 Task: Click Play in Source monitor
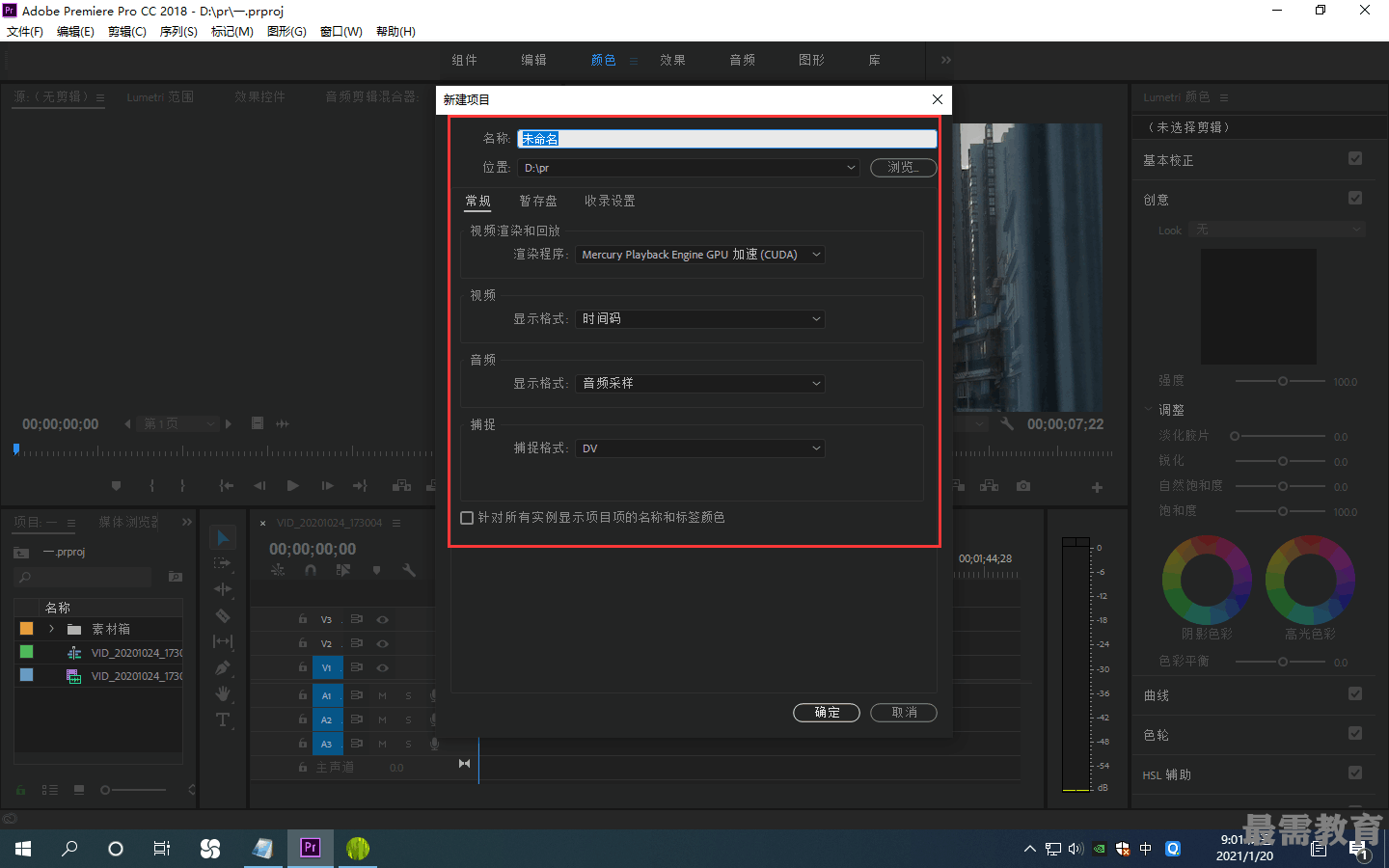(x=293, y=486)
